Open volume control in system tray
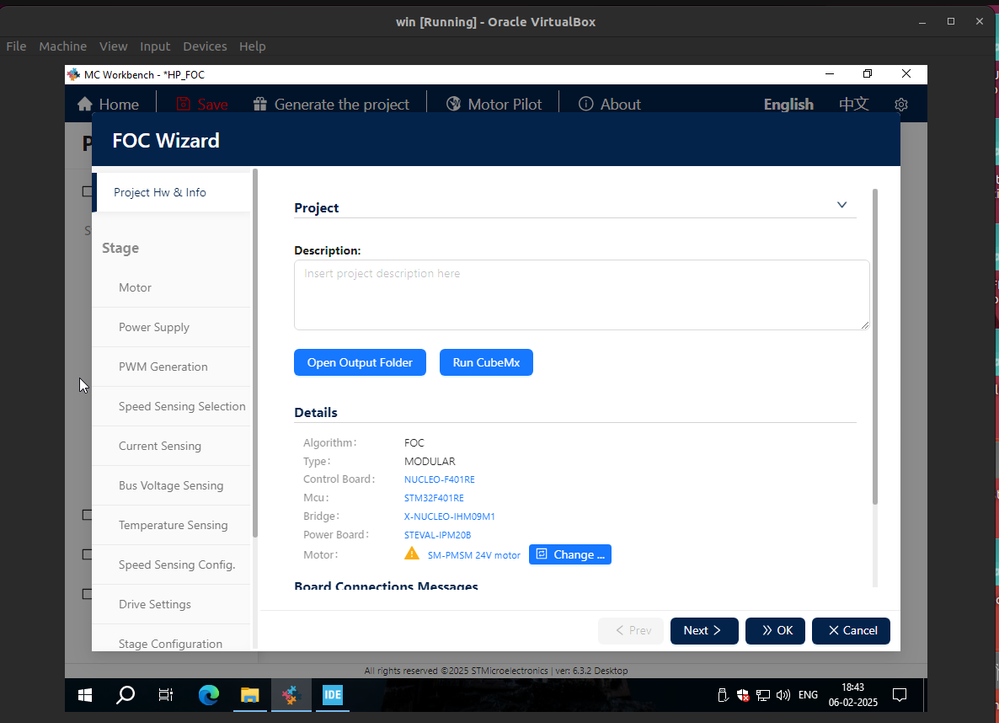The height and width of the screenshot is (723, 999). (783, 695)
